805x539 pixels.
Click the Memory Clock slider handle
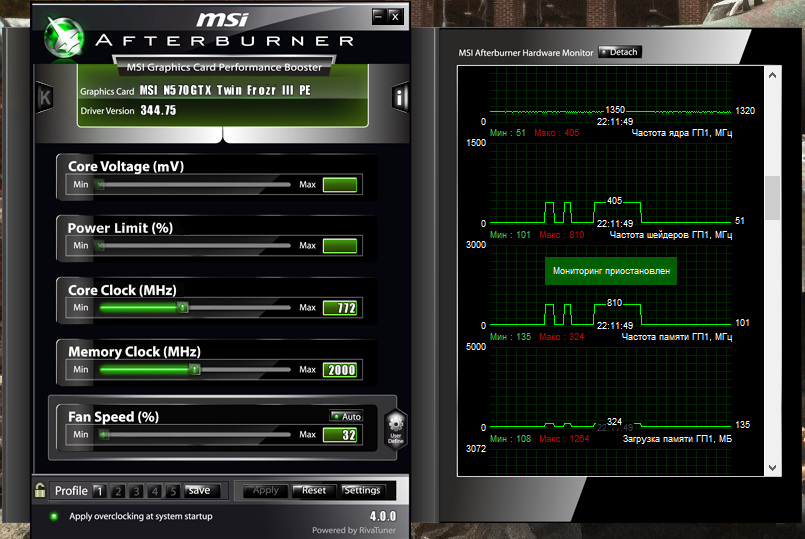[x=195, y=370]
